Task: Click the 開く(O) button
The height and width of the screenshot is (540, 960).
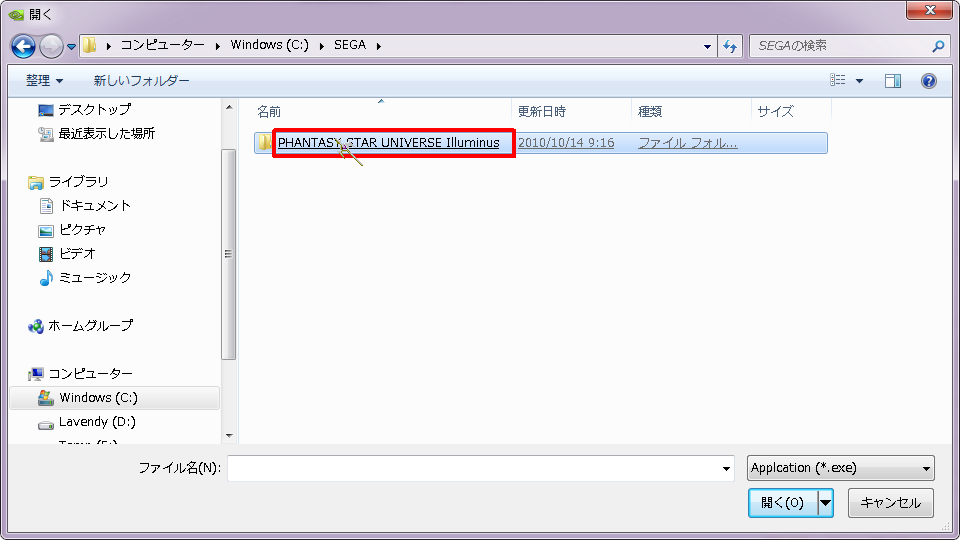Action: [783, 503]
